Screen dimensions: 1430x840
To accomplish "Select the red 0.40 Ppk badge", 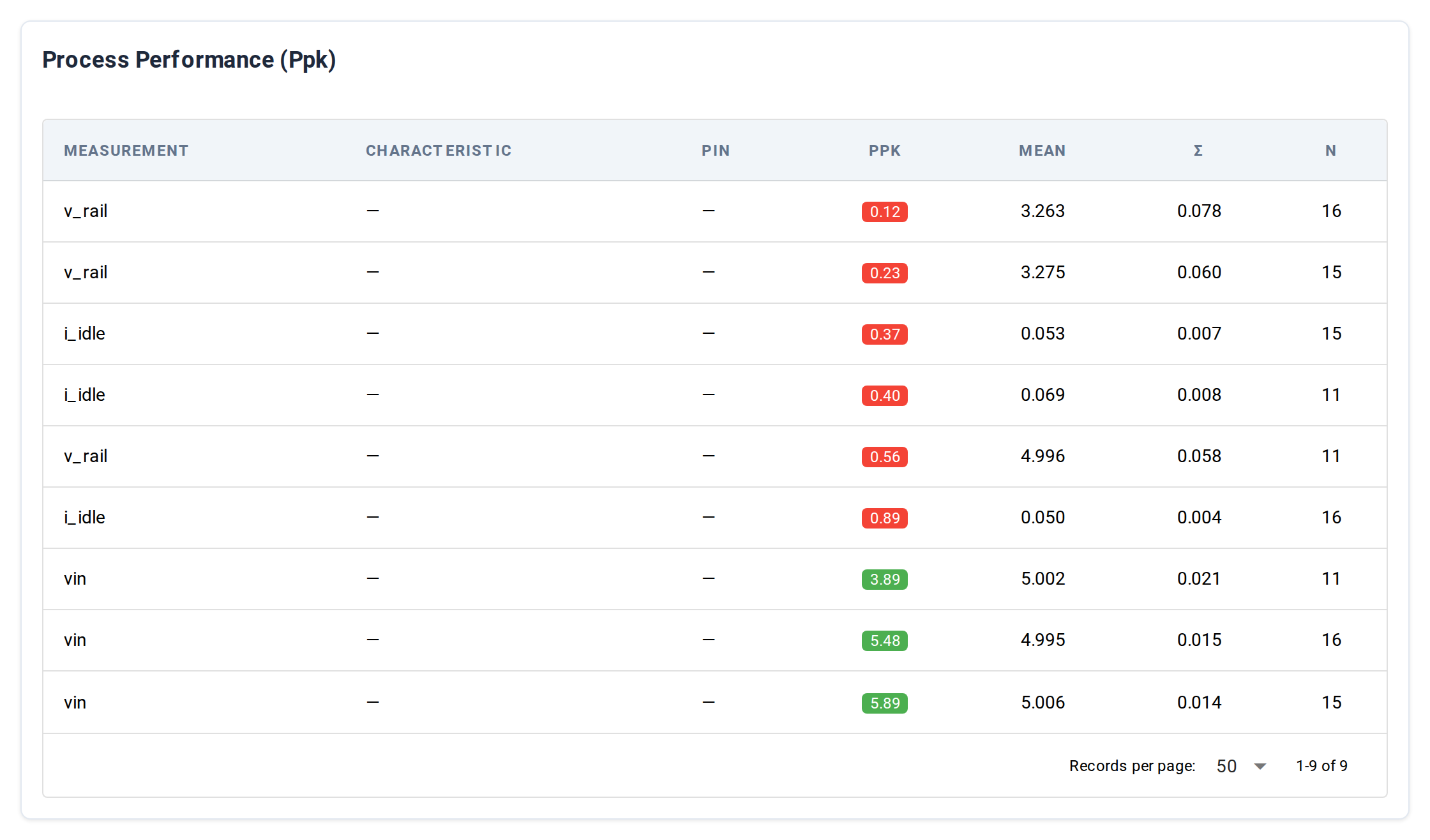I will click(x=885, y=395).
